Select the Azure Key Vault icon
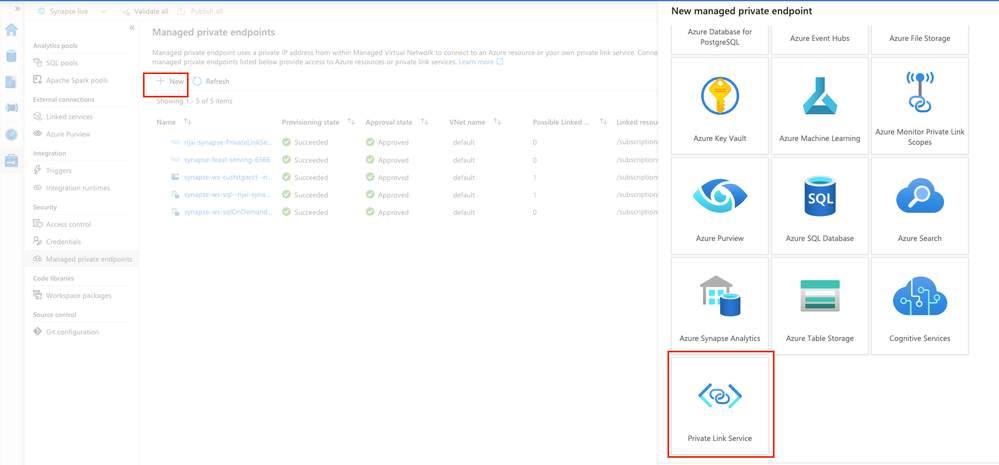 [720, 95]
